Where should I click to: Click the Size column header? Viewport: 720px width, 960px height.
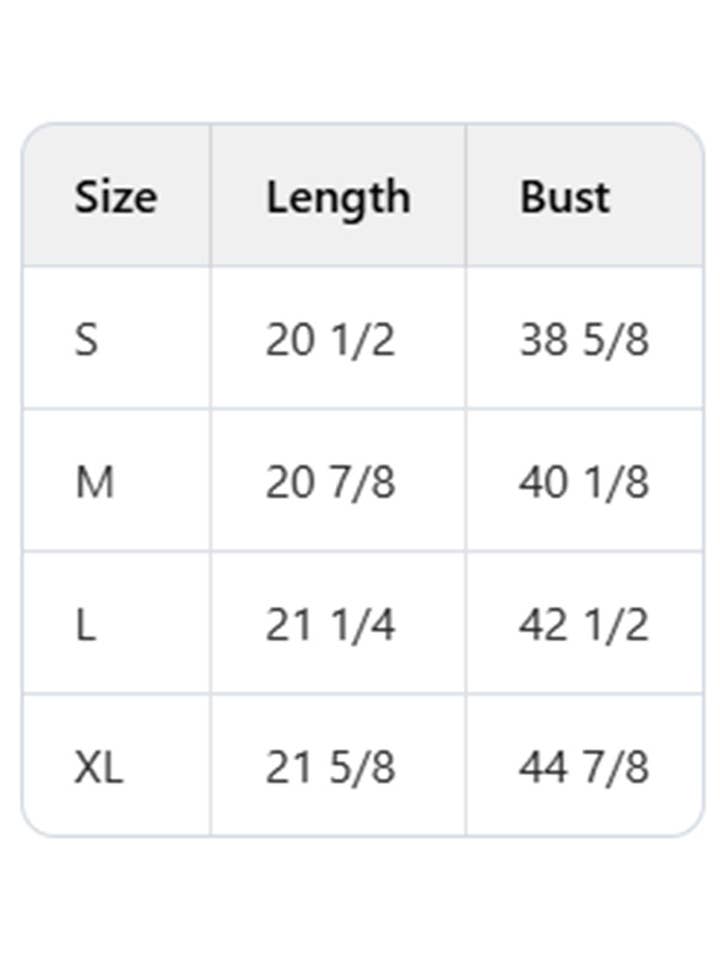(x=115, y=197)
